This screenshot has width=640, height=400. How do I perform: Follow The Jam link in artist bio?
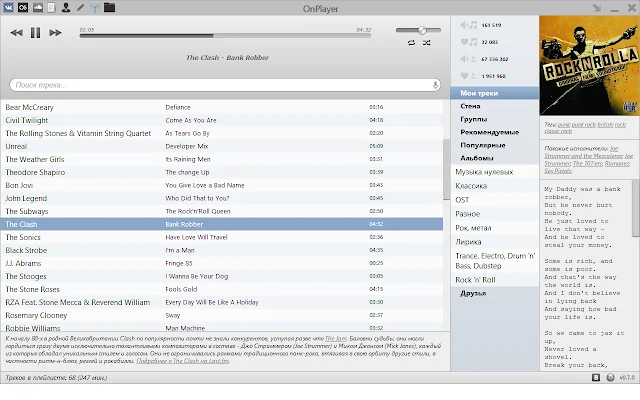[x=336, y=338]
